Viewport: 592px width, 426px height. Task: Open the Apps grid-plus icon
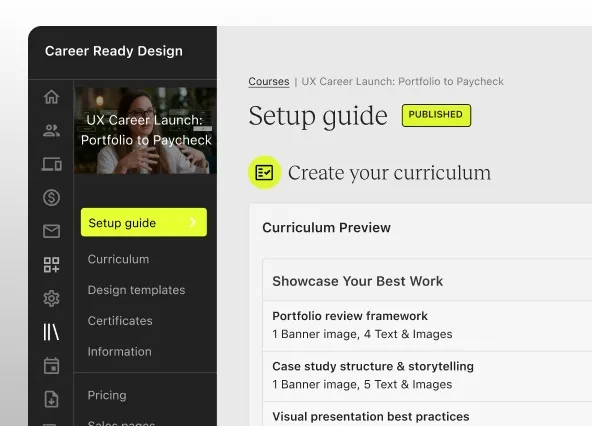click(51, 265)
